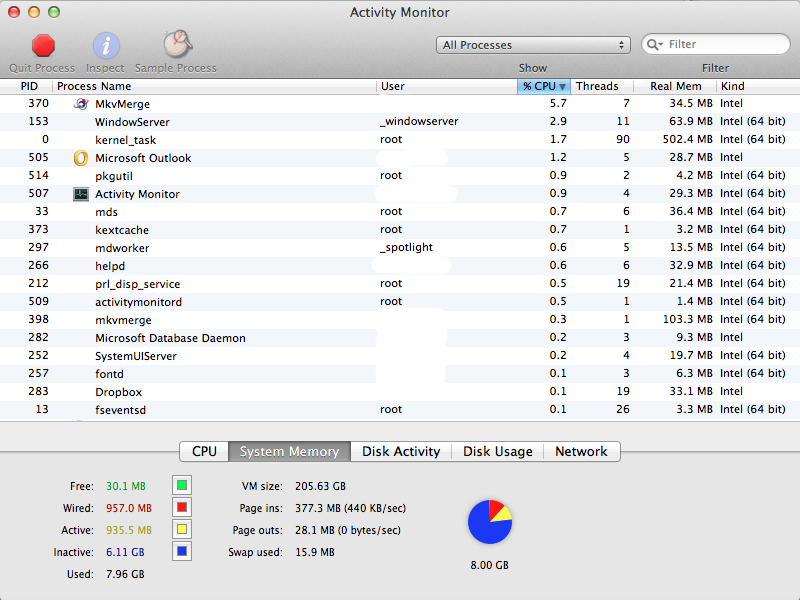Sort by Real Mem column header
The image size is (800, 600).
coord(675,86)
